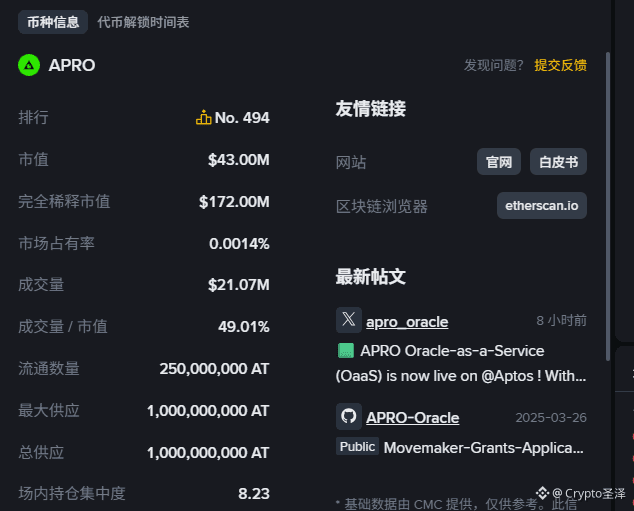
Task: Click the 场内持仓集中度 label
Action: (72, 494)
